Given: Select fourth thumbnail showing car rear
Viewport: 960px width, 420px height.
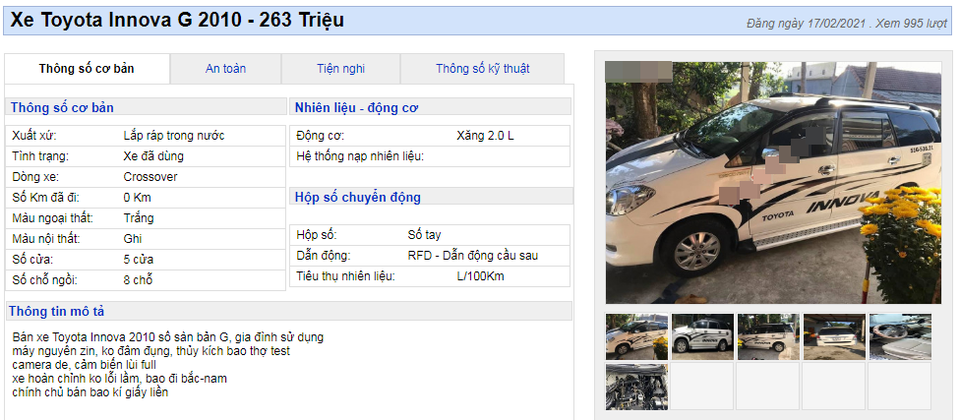Looking at the screenshot, I should [834, 337].
